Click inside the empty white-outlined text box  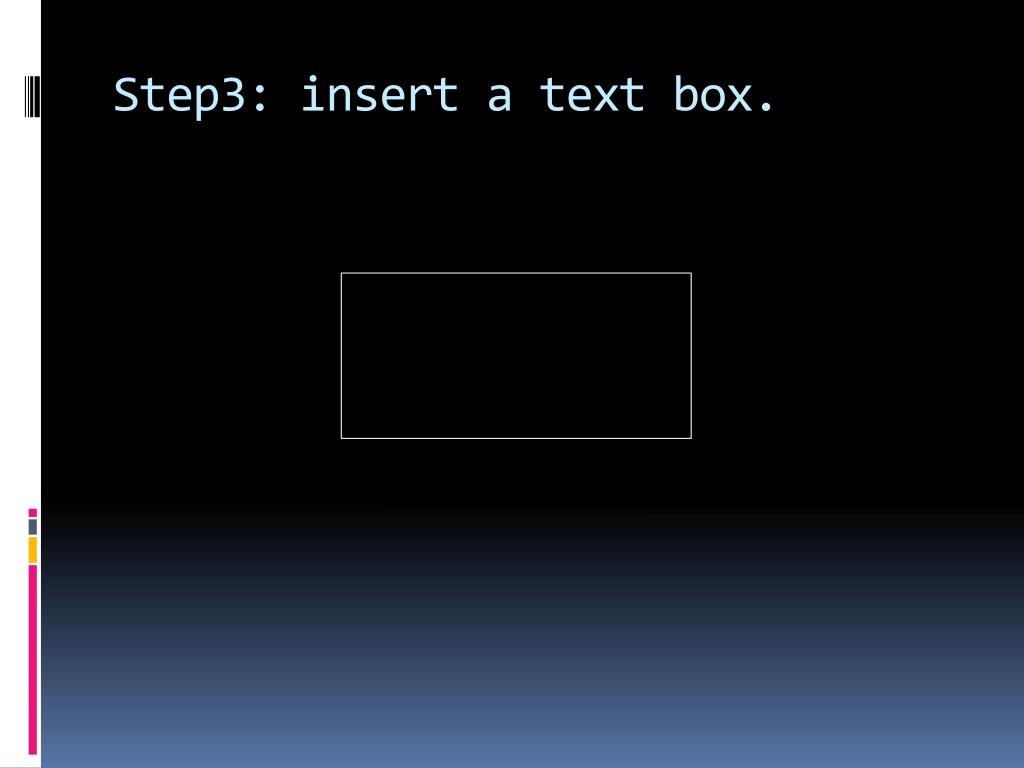516,355
